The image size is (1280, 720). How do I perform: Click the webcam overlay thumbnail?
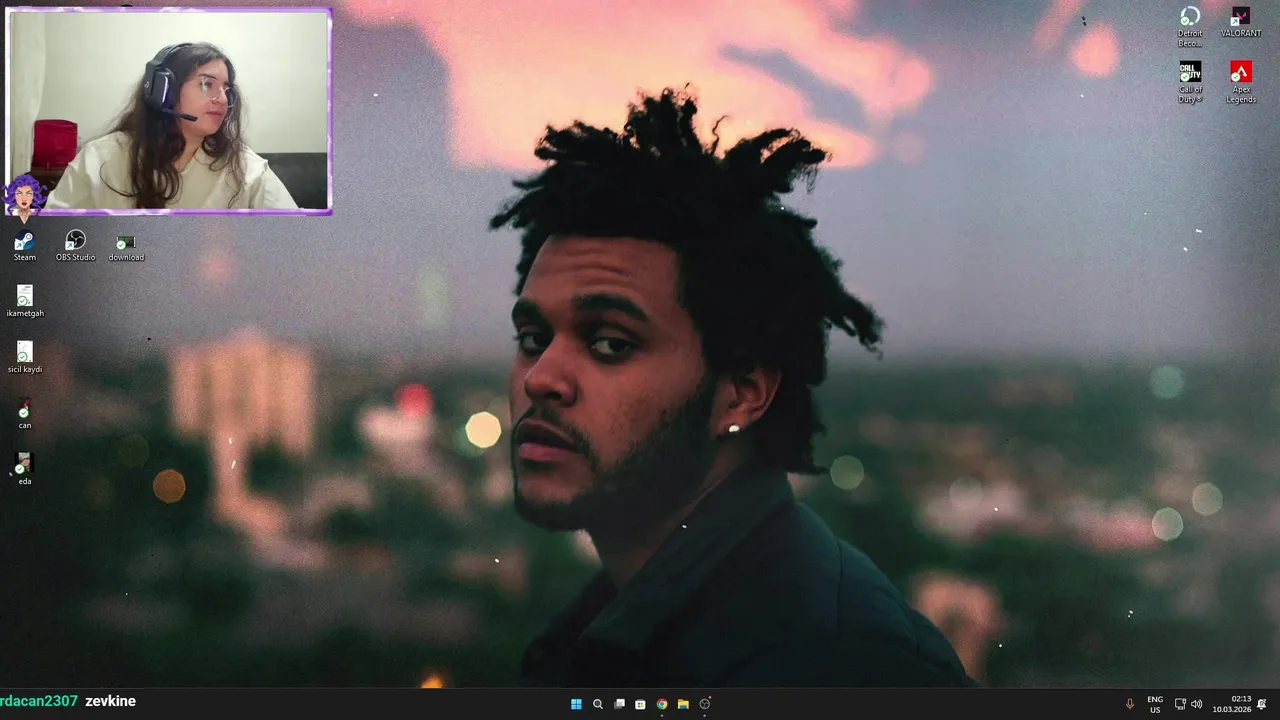tap(169, 111)
